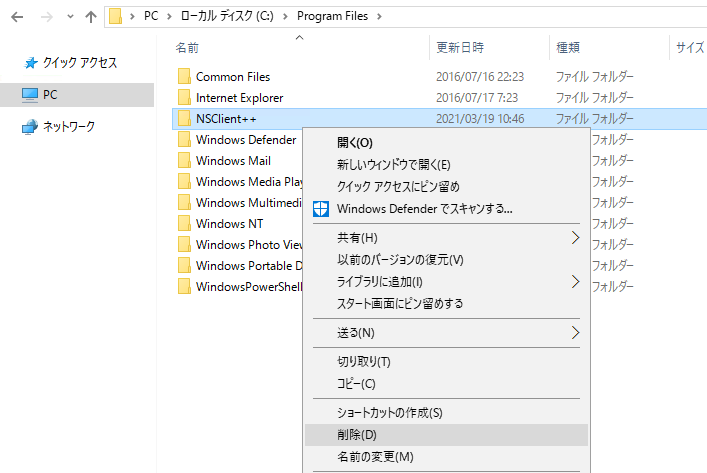
Task: Choose 名前の変更(M) in context menu
Action: pos(375,457)
